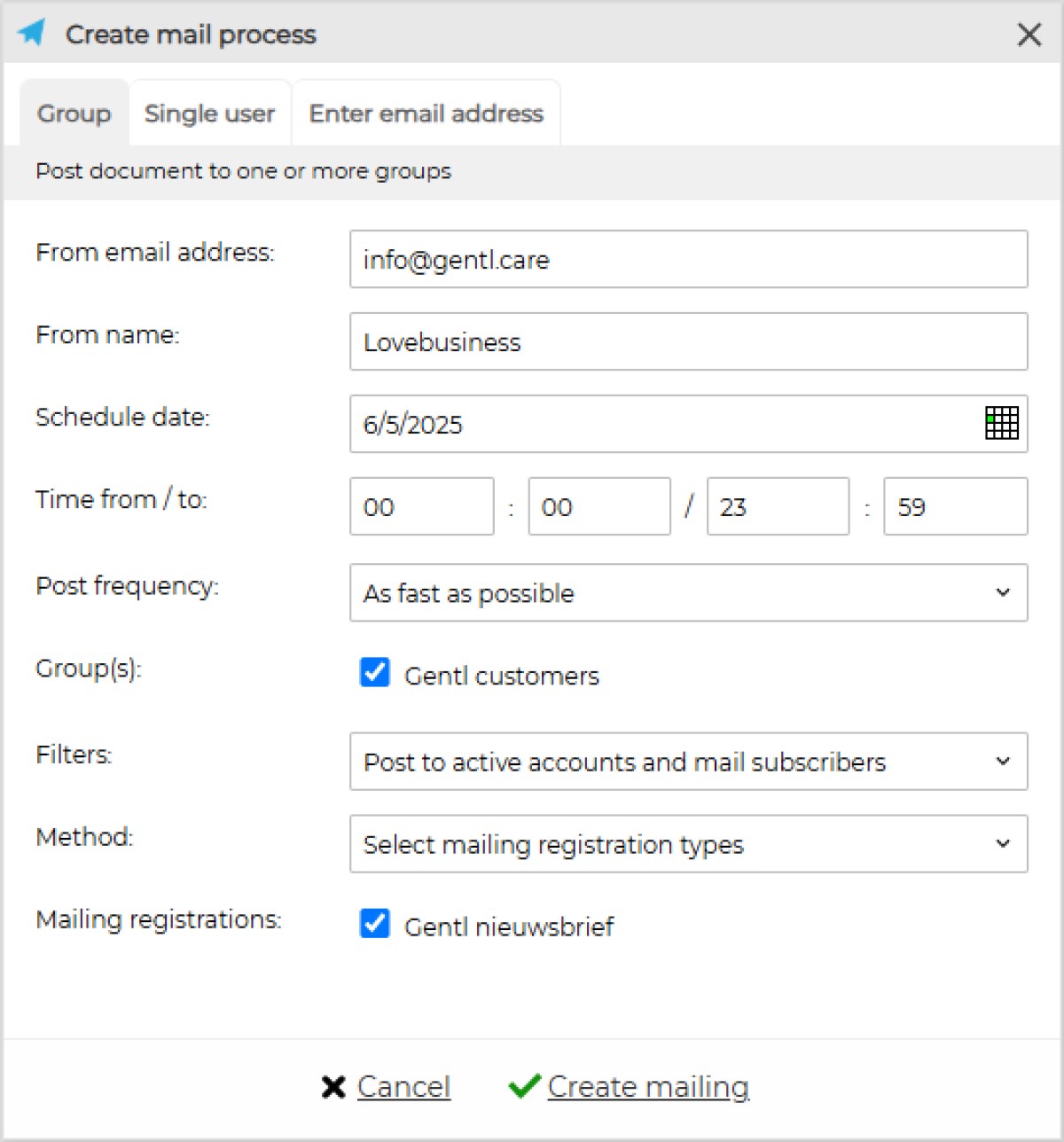This screenshot has width=1064, height=1142.
Task: Click the black X icon beside Cancel
Action: coord(333,1087)
